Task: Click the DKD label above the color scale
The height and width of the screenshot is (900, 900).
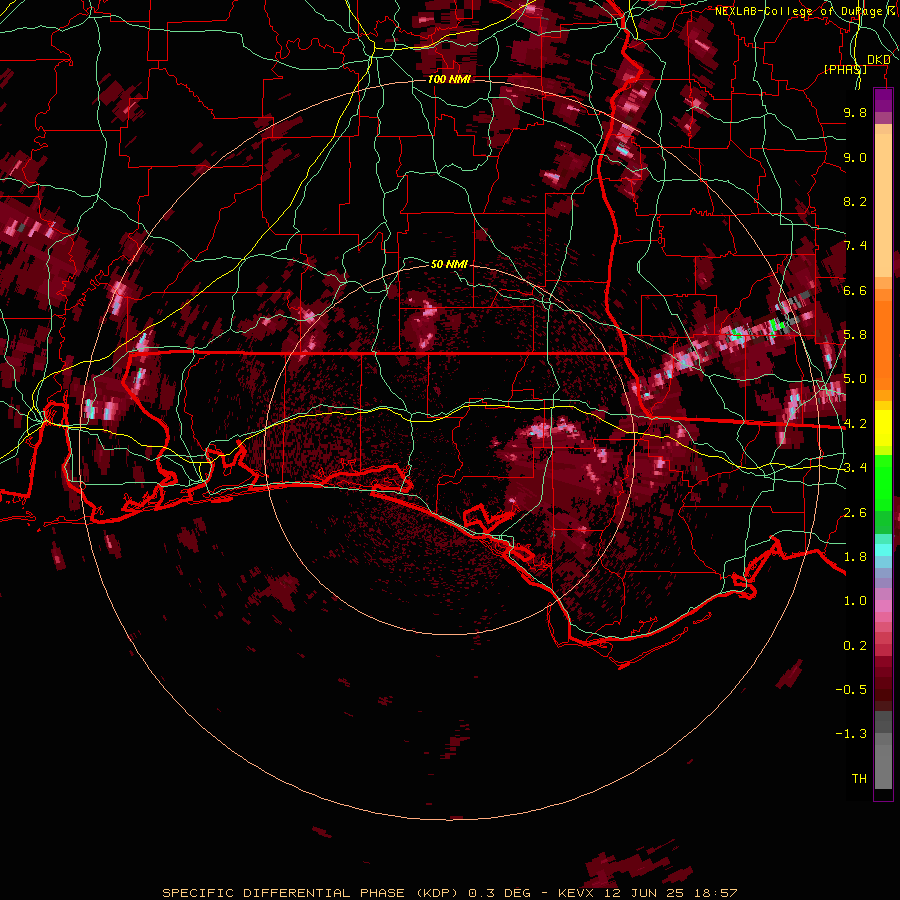Action: tap(878, 60)
